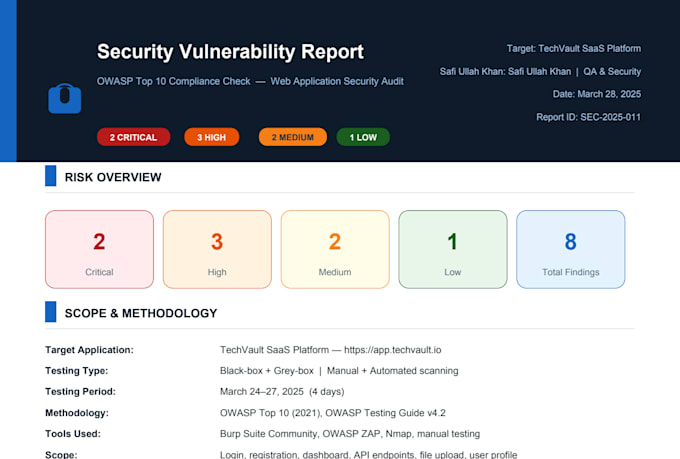The image size is (680, 459).
Task: Click the Target Application label
Action: pos(89,350)
